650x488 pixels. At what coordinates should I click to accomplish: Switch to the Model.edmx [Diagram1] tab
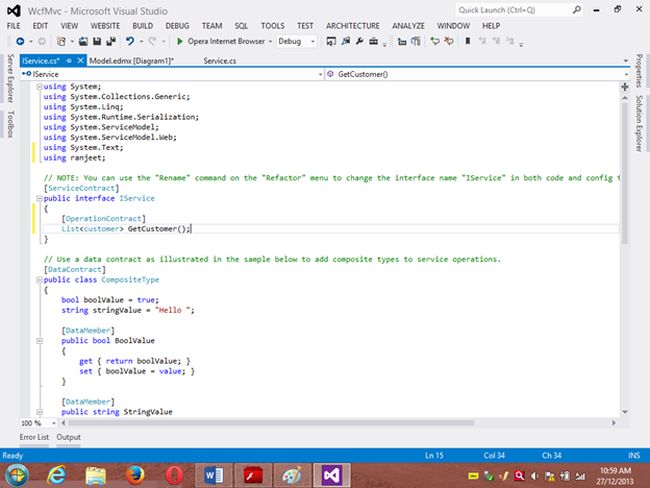pos(130,61)
